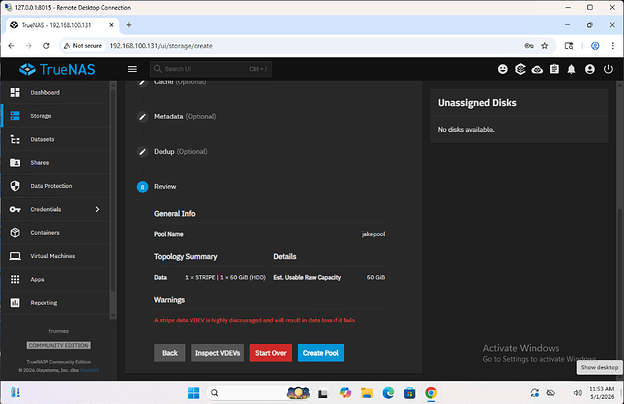Select the Est. Usable Raw Capacity label
Image resolution: width=624 pixels, height=404 pixels.
[307, 277]
